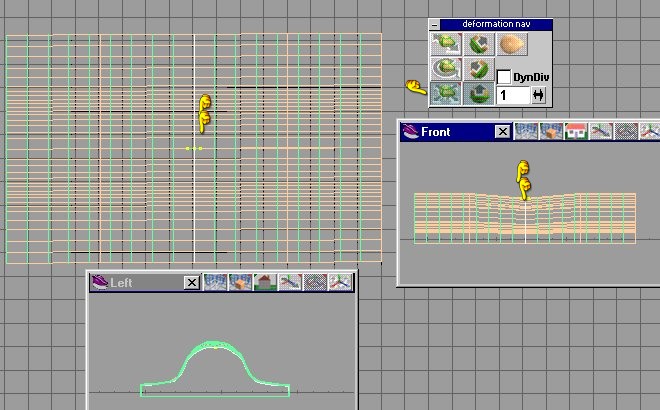Open the view selection icon in the Front window toolbar
The width and height of the screenshot is (660, 410).
point(526,131)
